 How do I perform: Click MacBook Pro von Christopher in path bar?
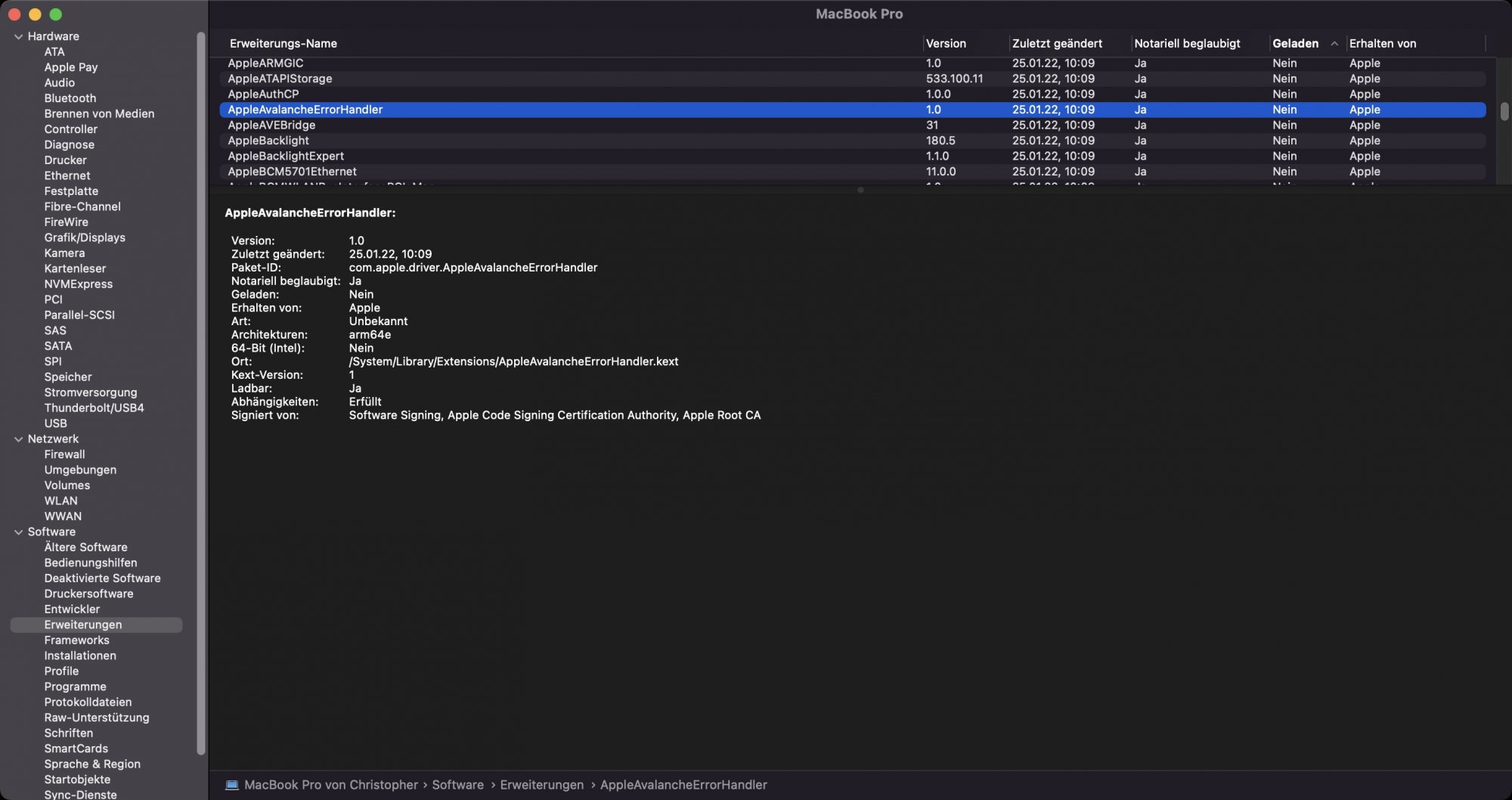331,786
